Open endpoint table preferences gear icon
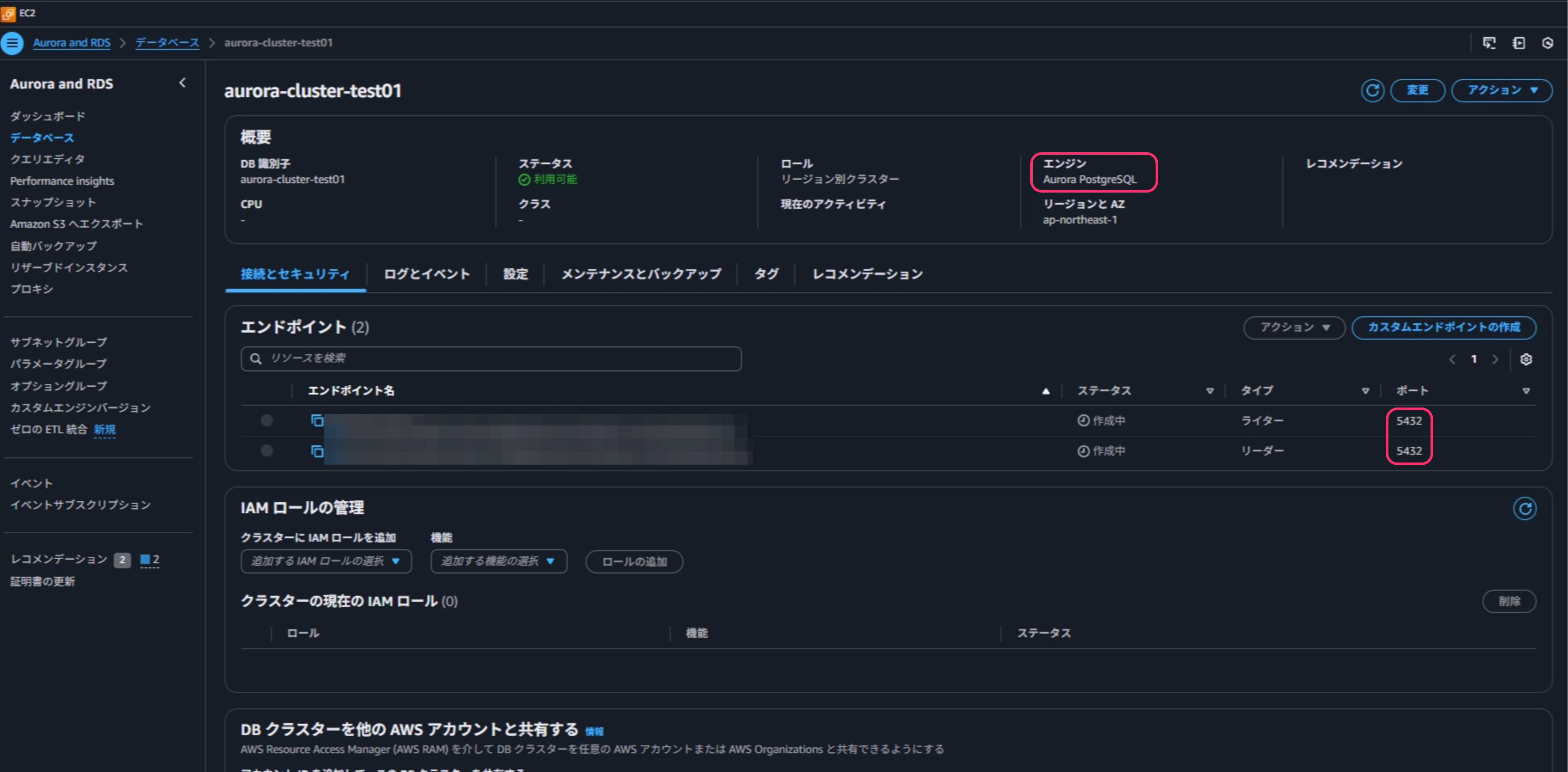This screenshot has height=772, width=1568. pos(1526,359)
